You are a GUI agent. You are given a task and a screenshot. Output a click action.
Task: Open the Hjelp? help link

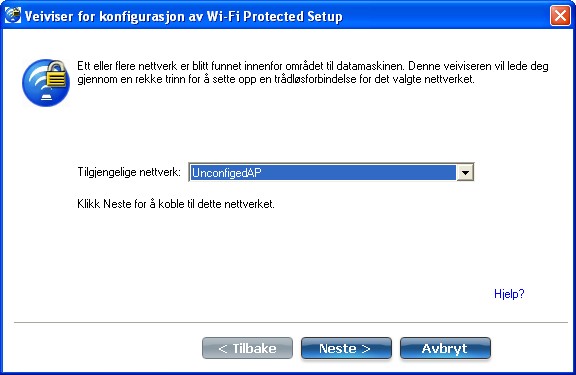pyautogui.click(x=509, y=294)
